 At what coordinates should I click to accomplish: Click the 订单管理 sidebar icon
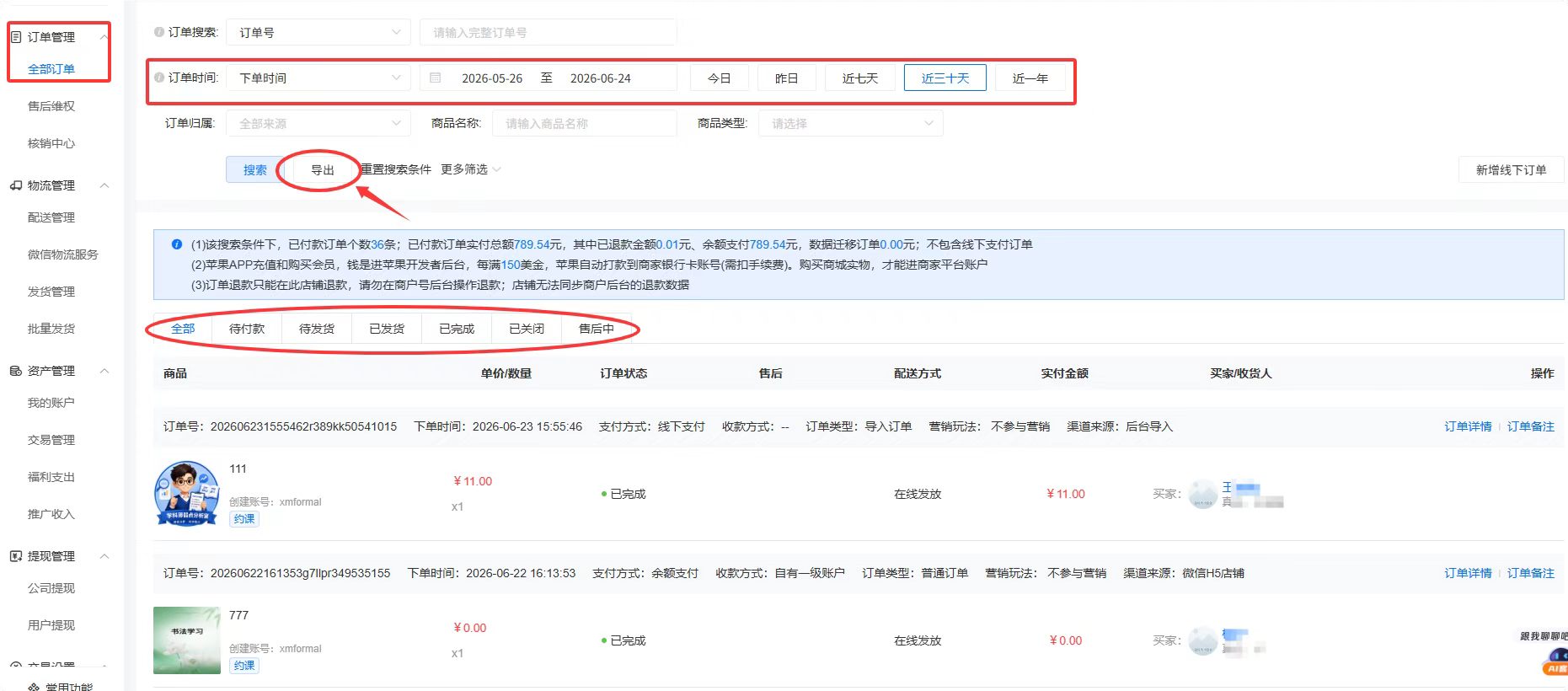pyautogui.click(x=16, y=37)
